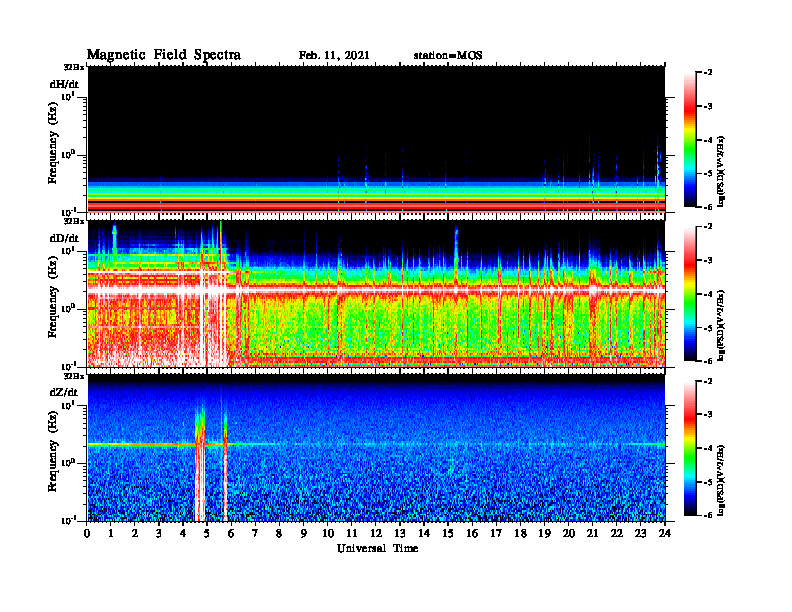Click the dH/dt color scale bar
Screen dimensions: 792x612
[x=690, y=140]
